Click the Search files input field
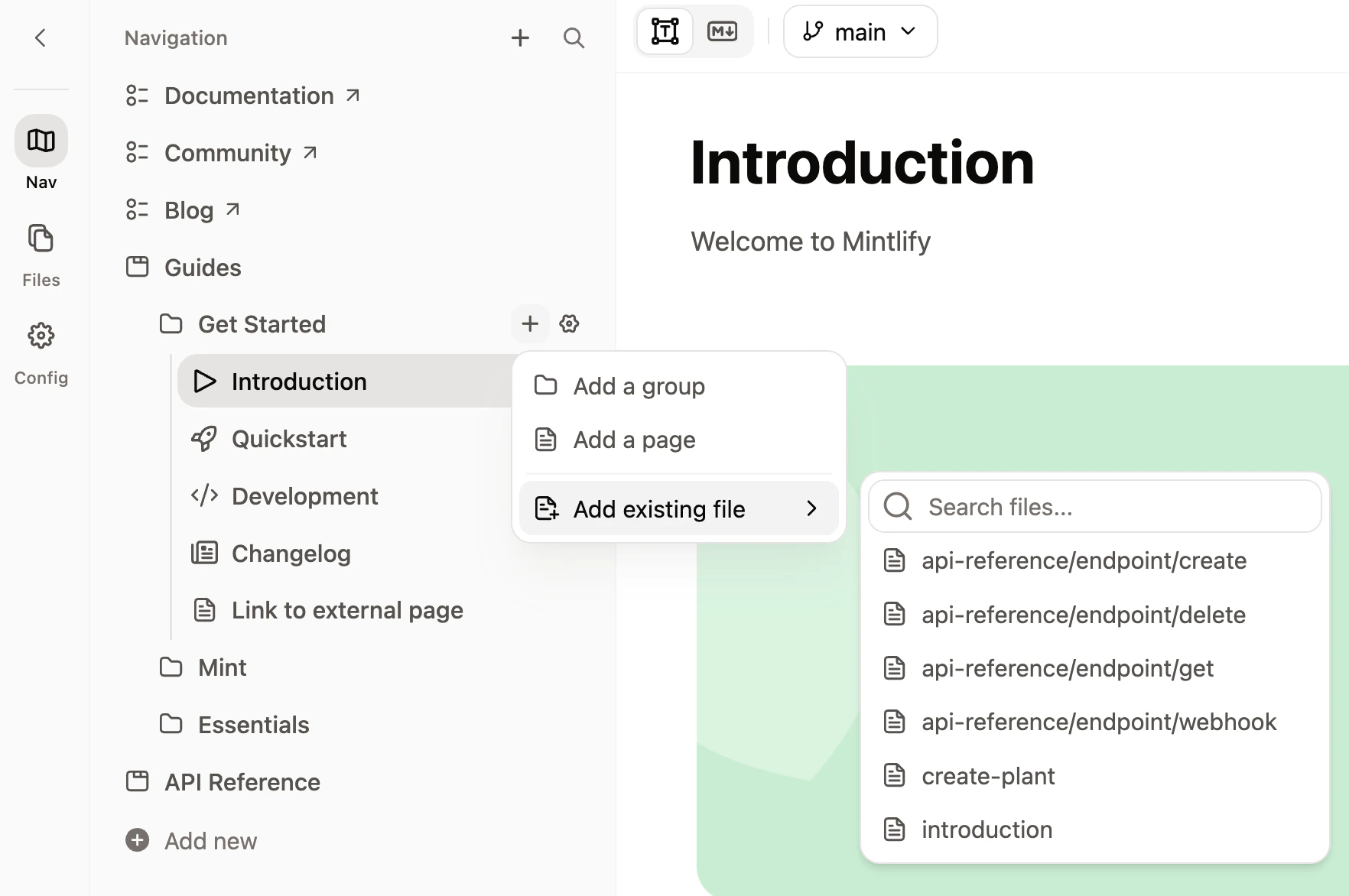1349x896 pixels. pyautogui.click(x=1094, y=506)
